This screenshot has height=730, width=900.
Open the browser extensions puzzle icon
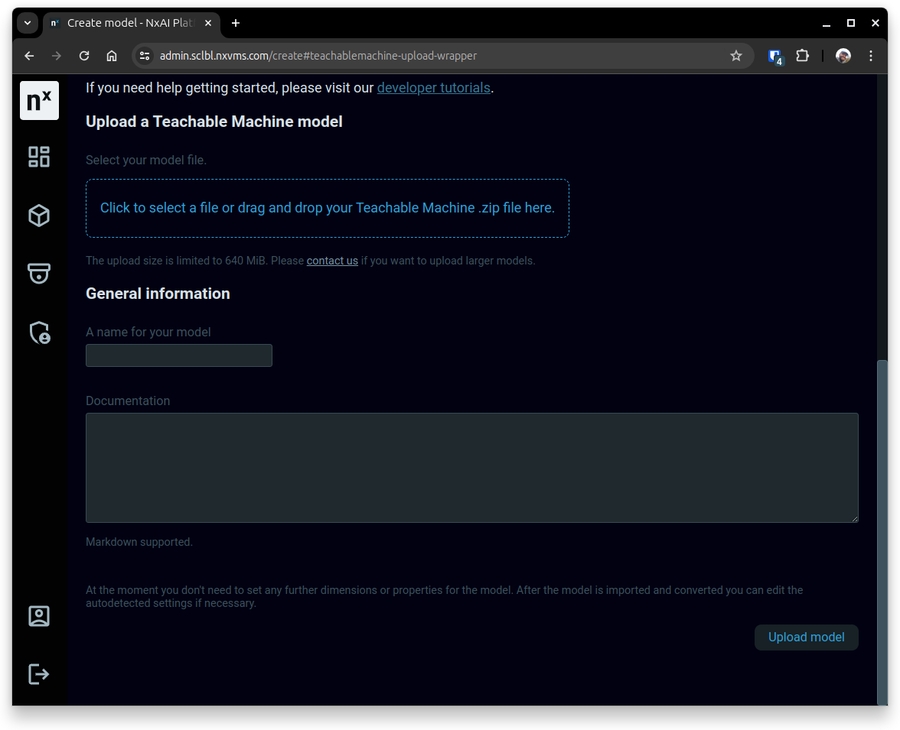click(802, 56)
